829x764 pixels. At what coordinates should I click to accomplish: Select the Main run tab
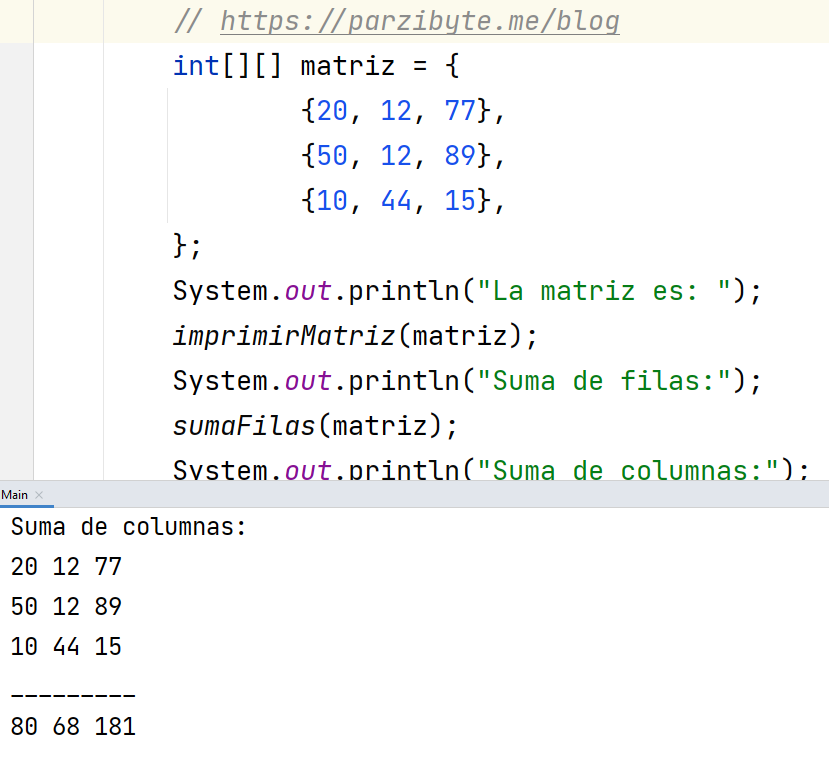15,495
